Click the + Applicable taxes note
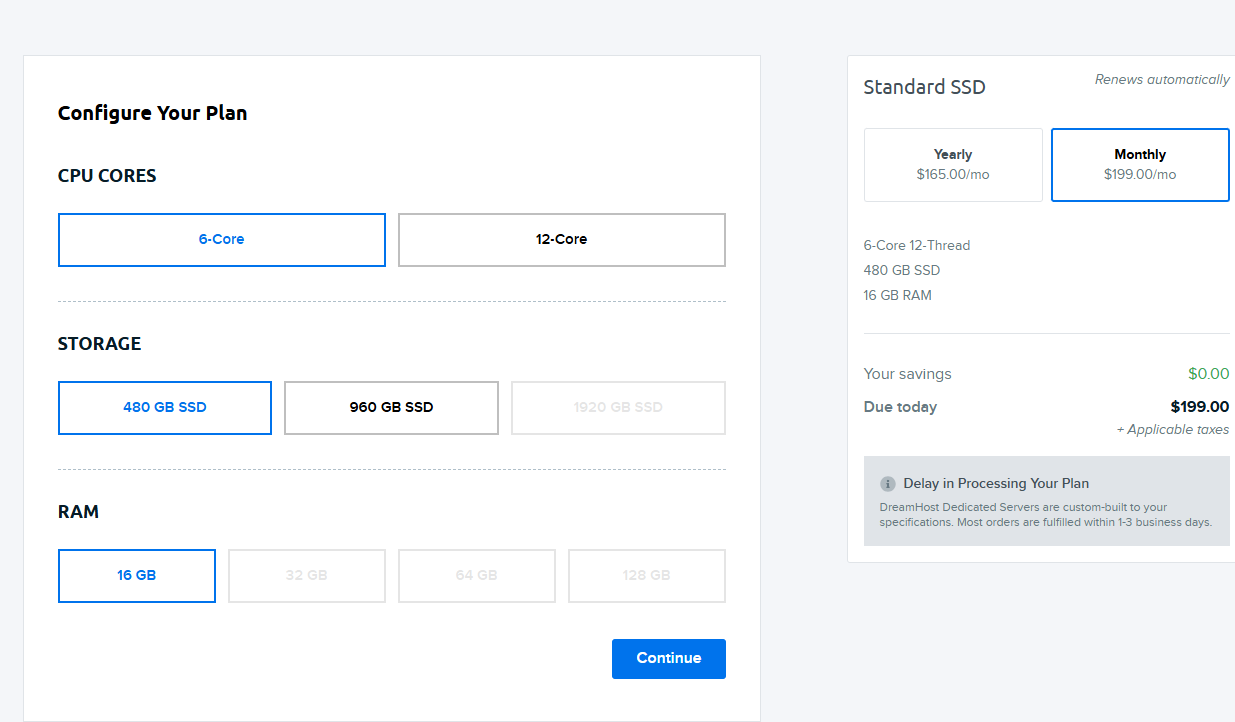The image size is (1235, 722). pos(1173,430)
